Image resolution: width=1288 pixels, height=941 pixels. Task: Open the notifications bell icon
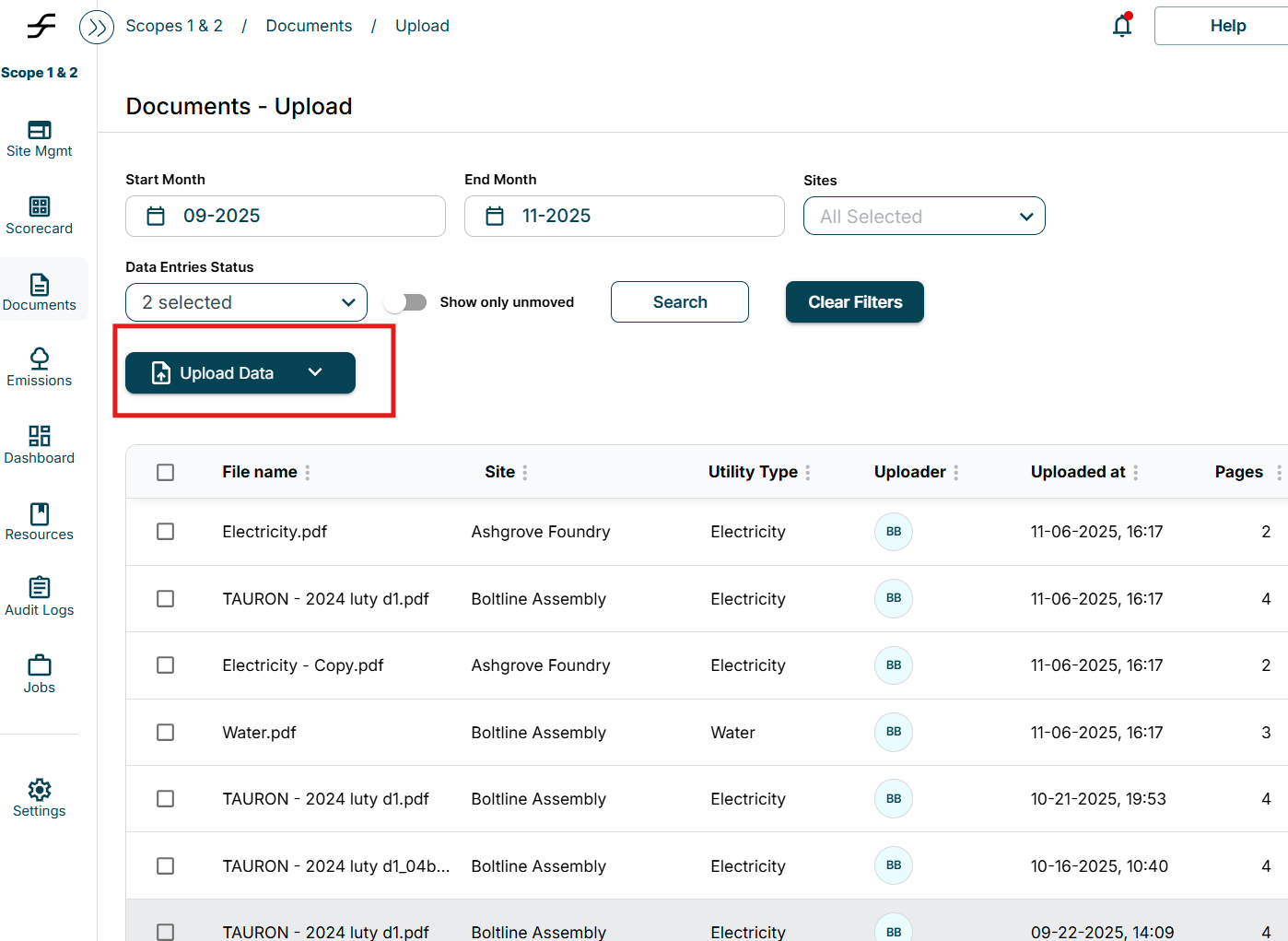(1121, 26)
